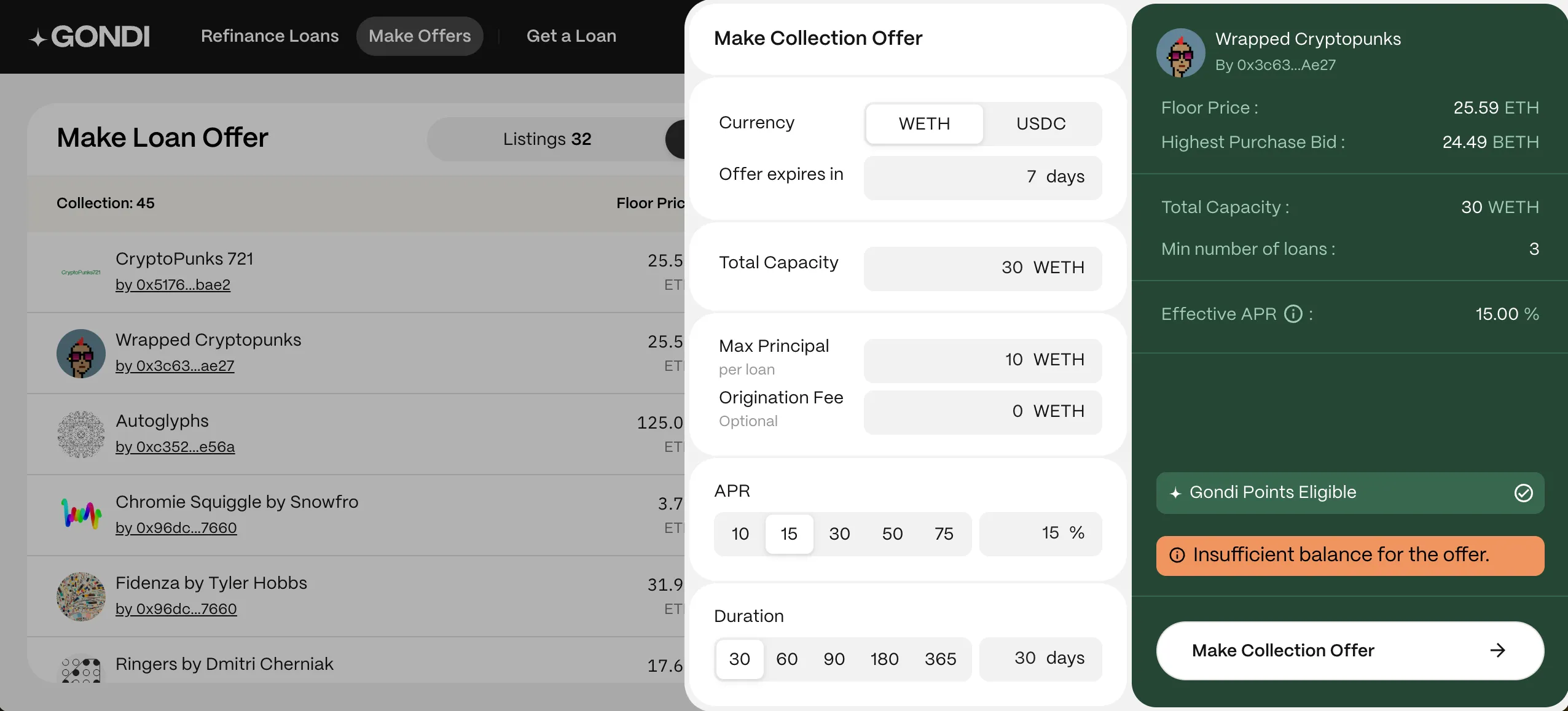The image size is (1568, 711).
Task: Click Insufficient balance warning icon
Action: tap(1177, 556)
